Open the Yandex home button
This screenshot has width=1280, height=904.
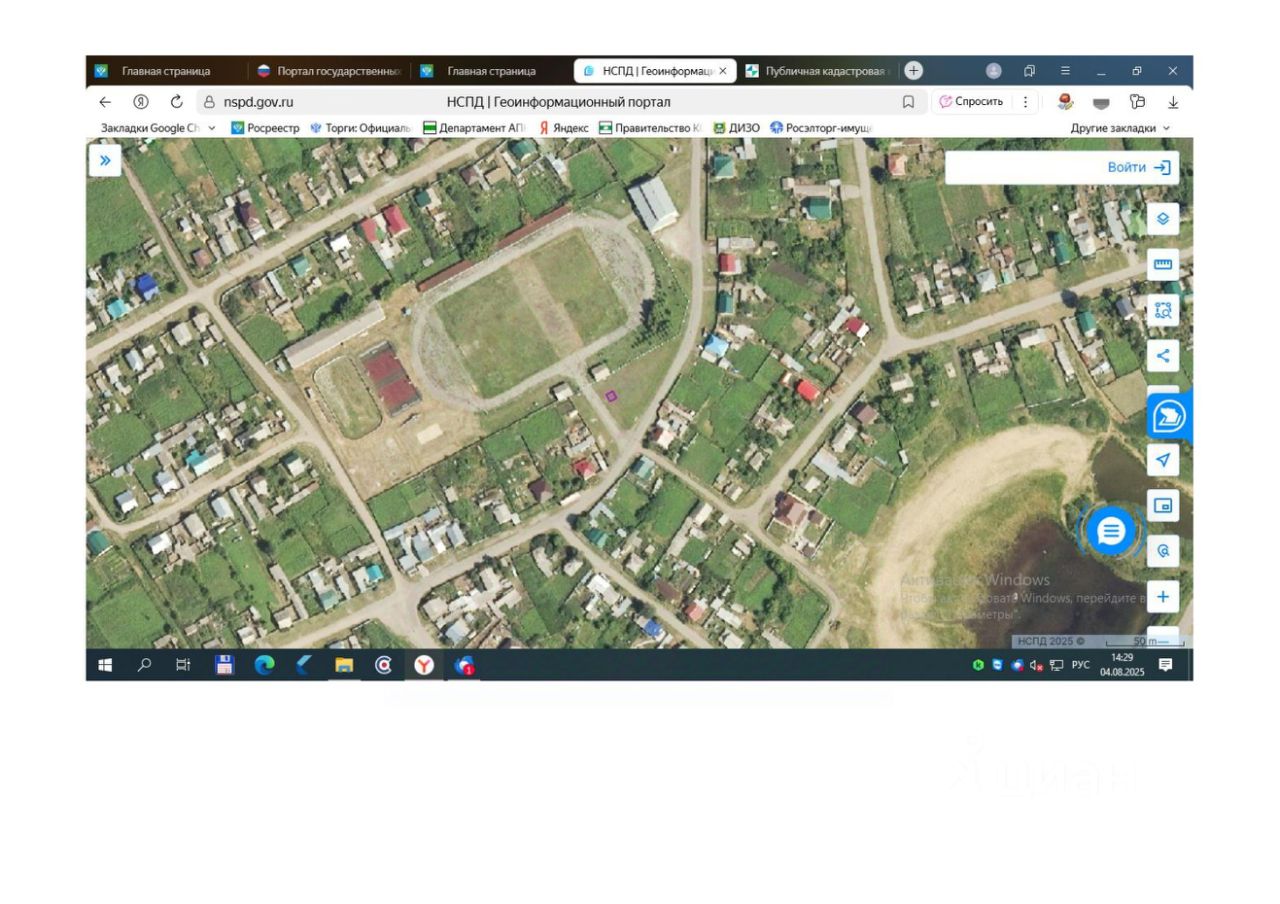coord(141,102)
